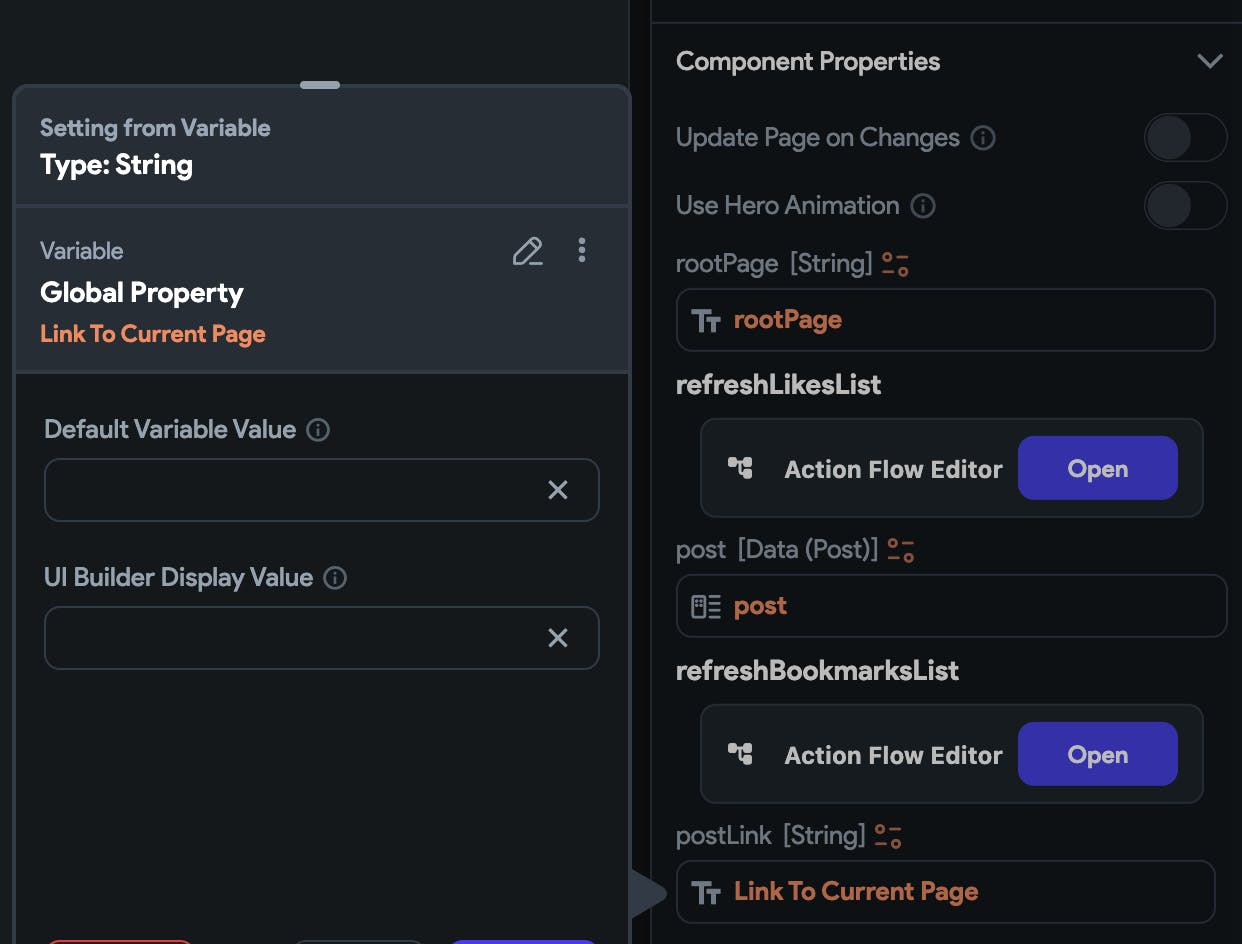Turn on the Use Hero Animation switch

tap(1185, 206)
